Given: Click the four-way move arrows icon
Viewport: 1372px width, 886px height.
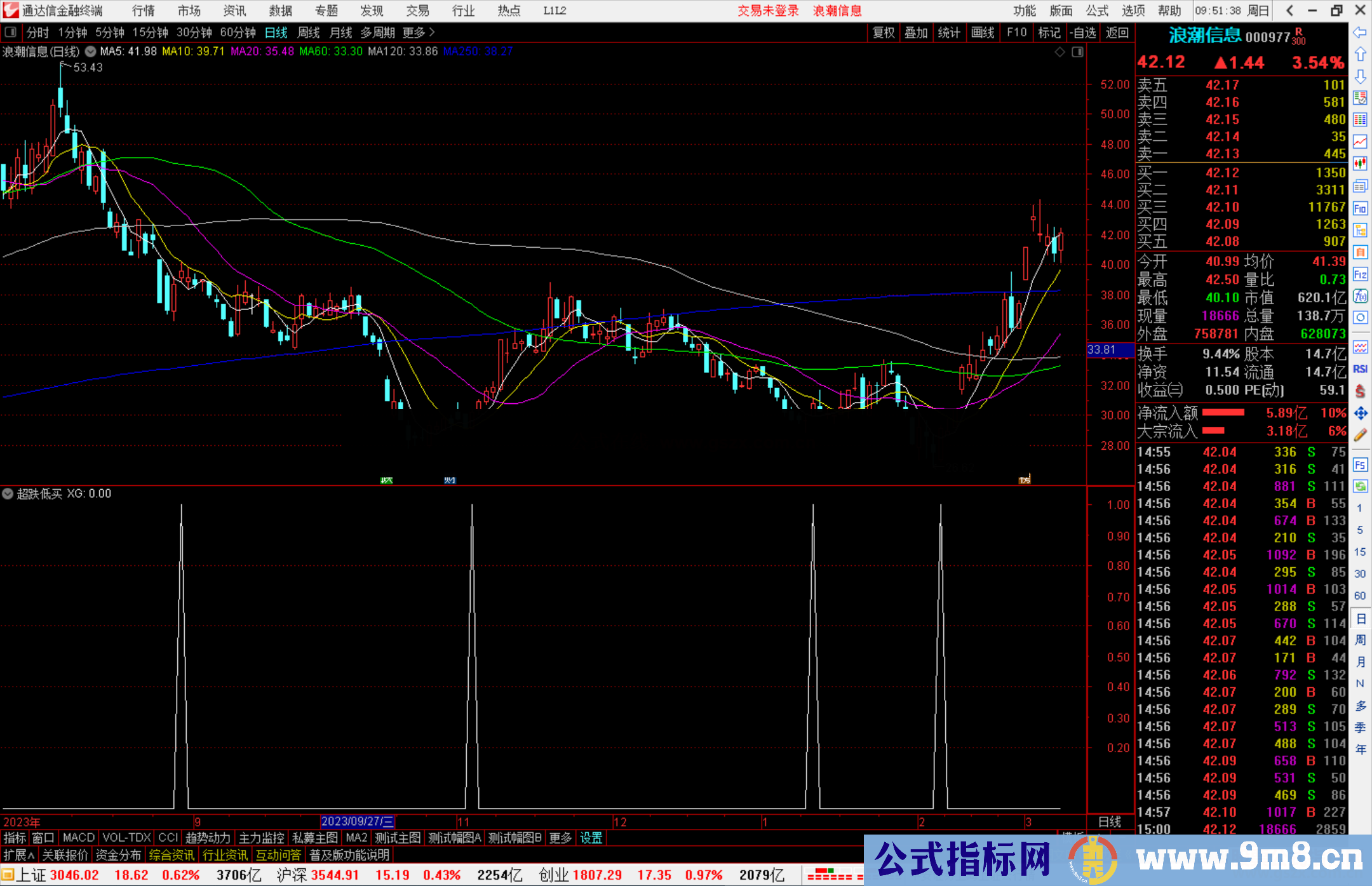Looking at the screenshot, I should click(x=1360, y=413).
